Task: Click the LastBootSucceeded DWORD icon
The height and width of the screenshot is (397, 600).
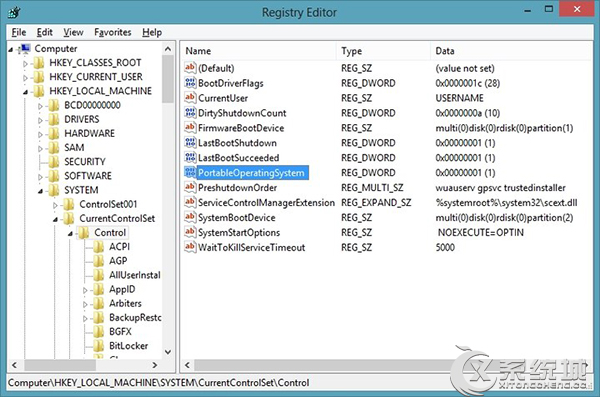Action: pyautogui.click(x=190, y=158)
